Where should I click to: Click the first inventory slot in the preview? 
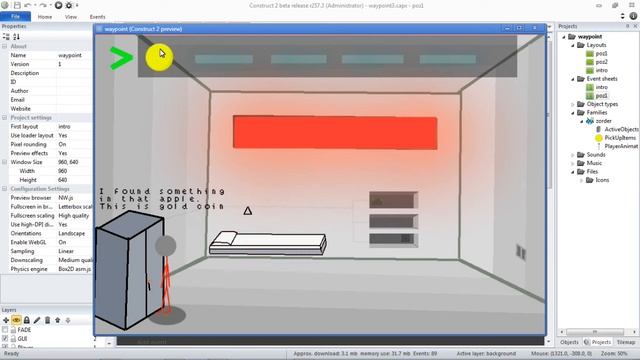pyautogui.click(x=224, y=59)
